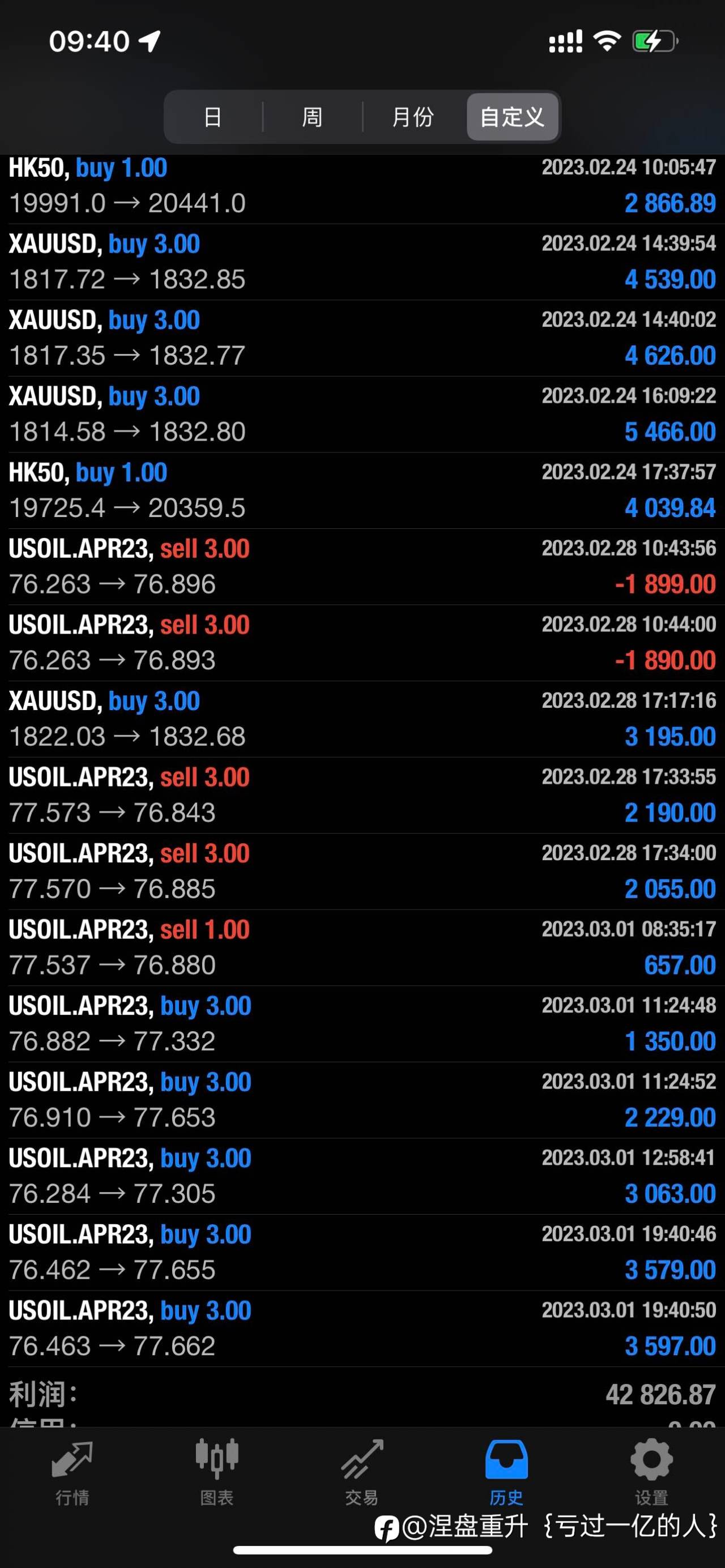Switch period filter to 日
The height and width of the screenshot is (1568, 725).
pyautogui.click(x=212, y=117)
